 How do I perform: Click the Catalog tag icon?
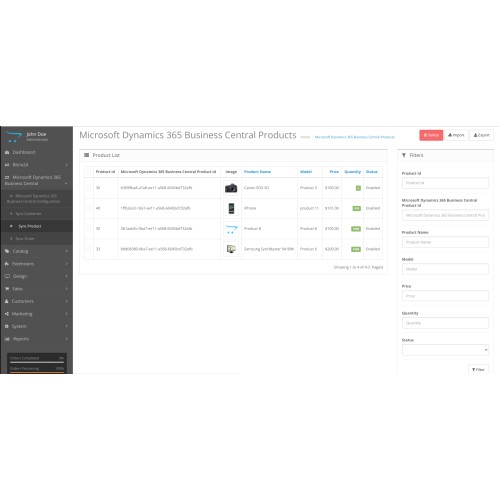pyautogui.click(x=7, y=251)
